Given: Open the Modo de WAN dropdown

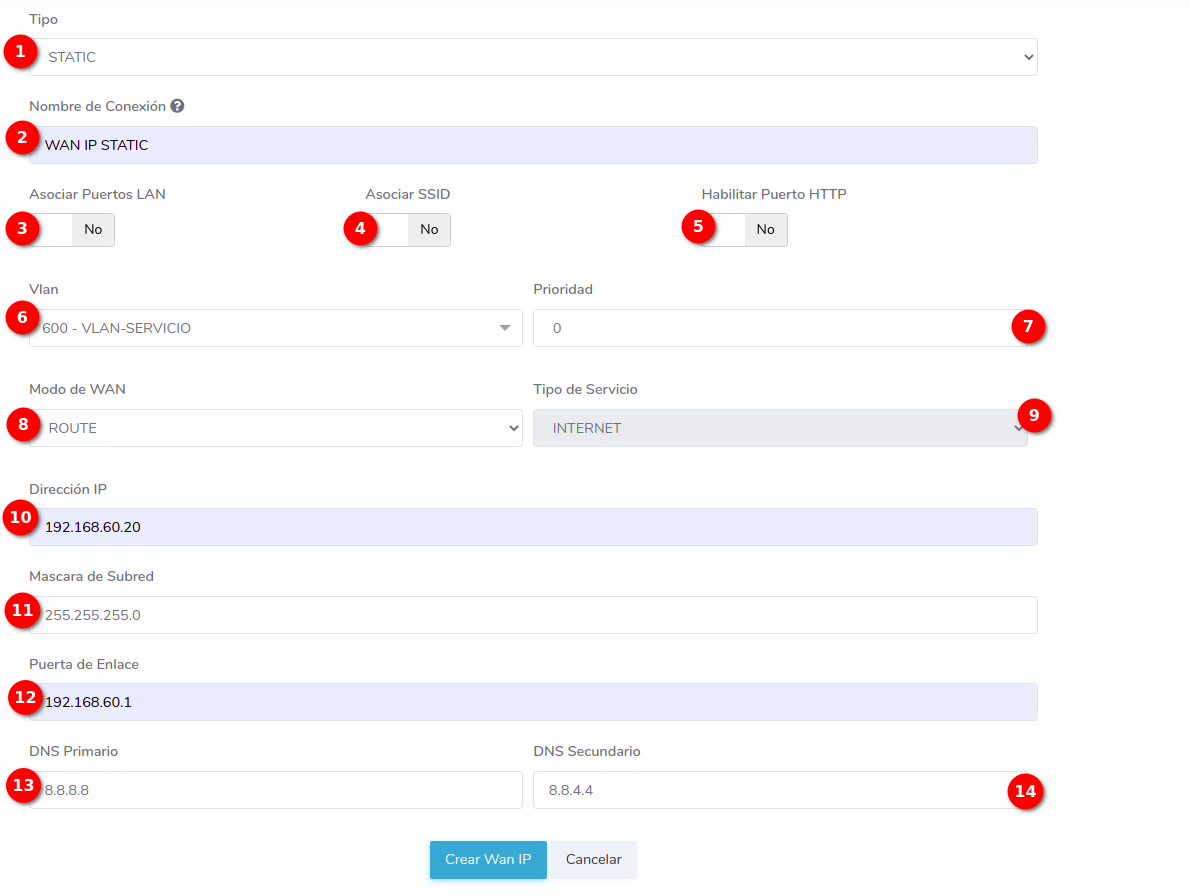Looking at the screenshot, I should (x=276, y=428).
